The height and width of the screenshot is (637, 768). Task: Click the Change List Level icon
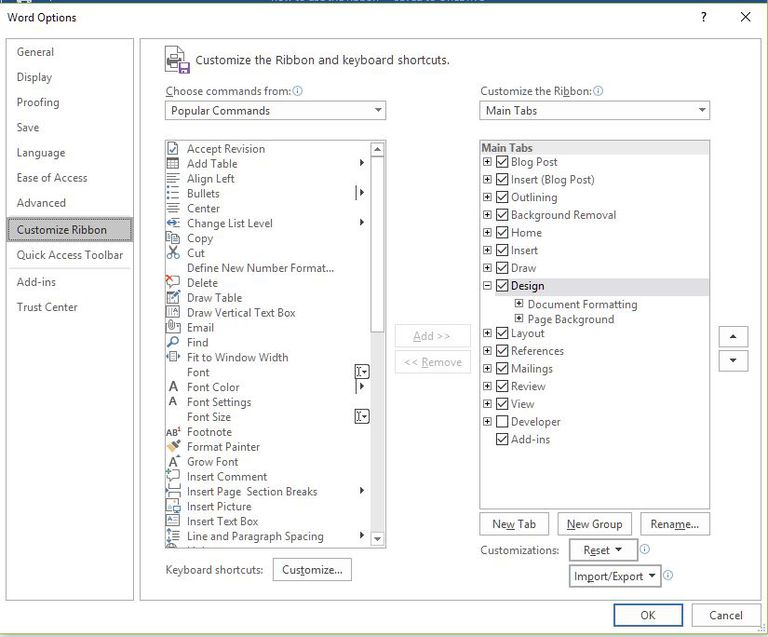pyautogui.click(x=173, y=223)
